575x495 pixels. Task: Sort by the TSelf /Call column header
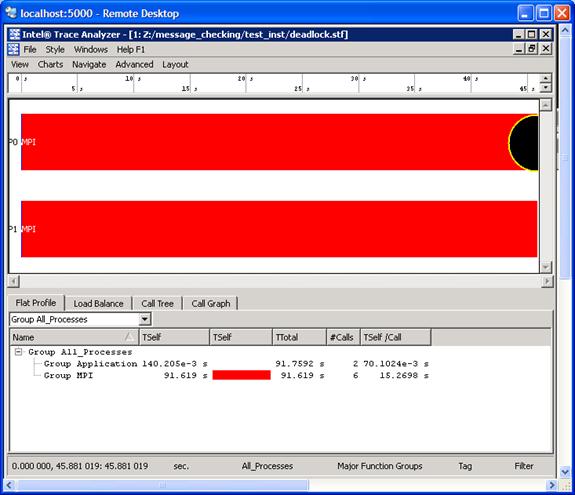[x=395, y=337]
